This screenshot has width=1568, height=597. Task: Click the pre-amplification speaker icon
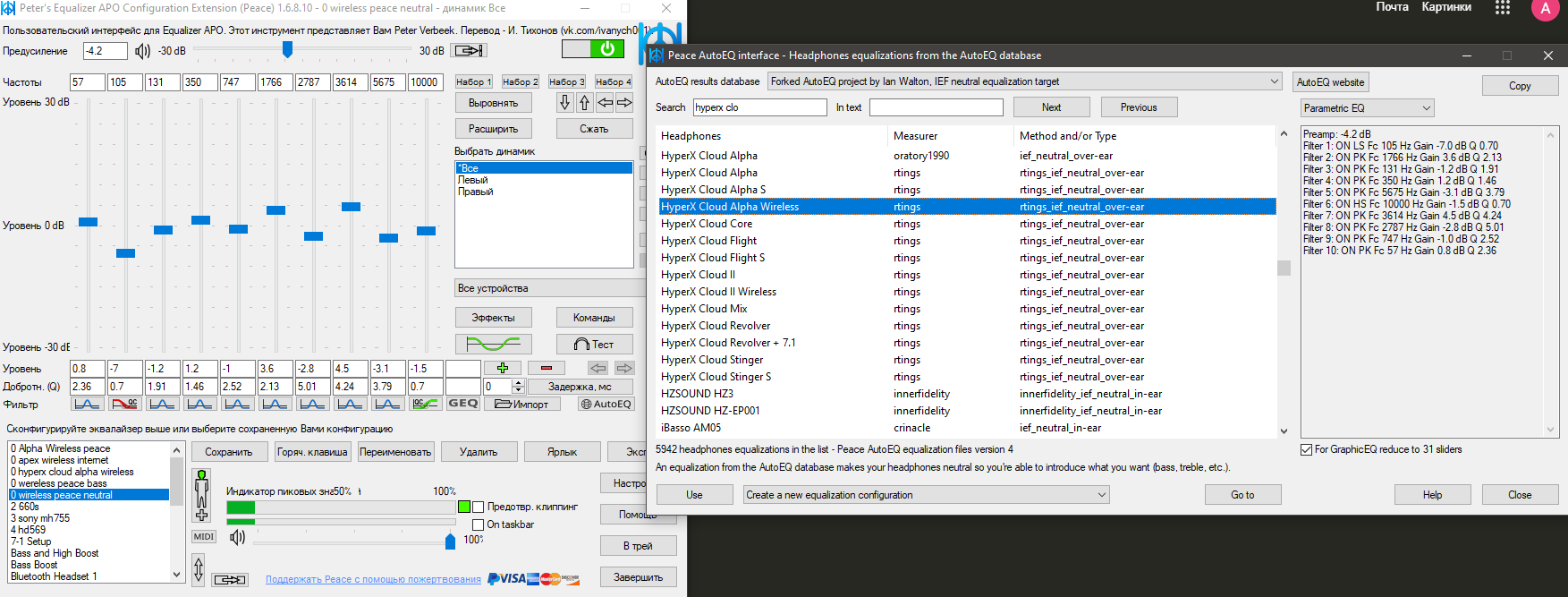coord(142,51)
